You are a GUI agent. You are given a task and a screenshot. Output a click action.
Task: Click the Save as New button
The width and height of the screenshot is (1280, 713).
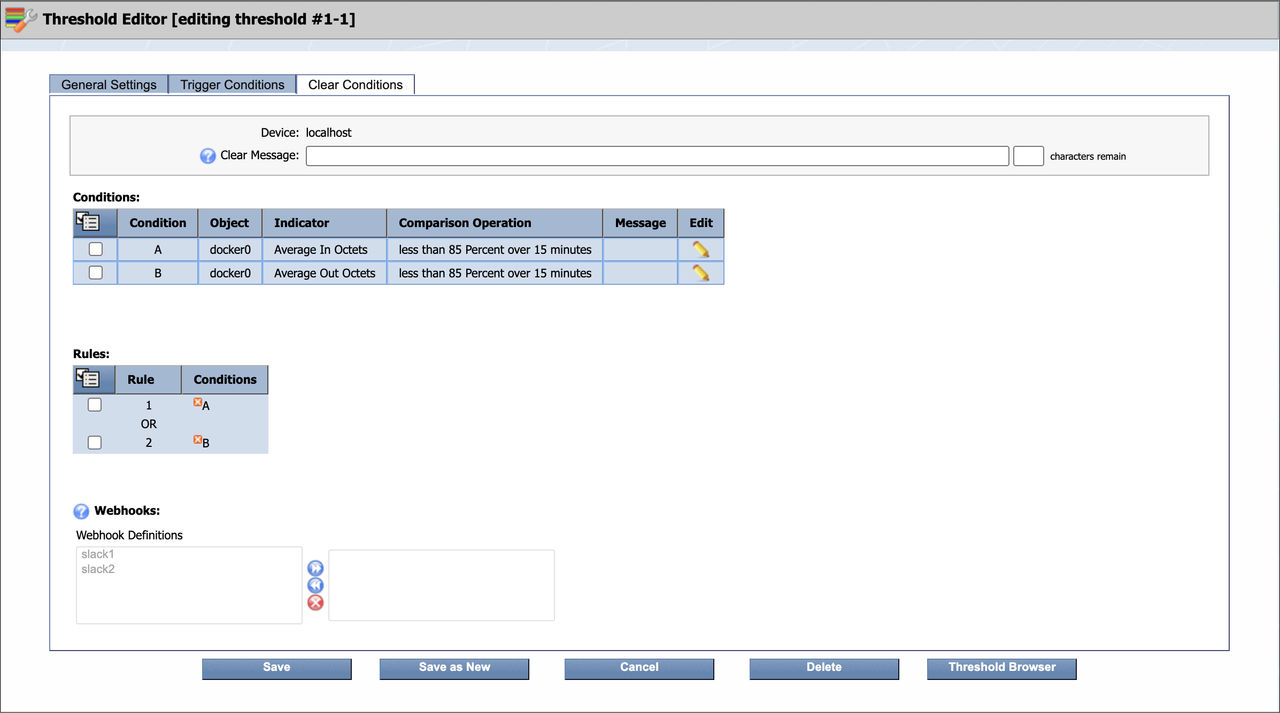tap(454, 668)
